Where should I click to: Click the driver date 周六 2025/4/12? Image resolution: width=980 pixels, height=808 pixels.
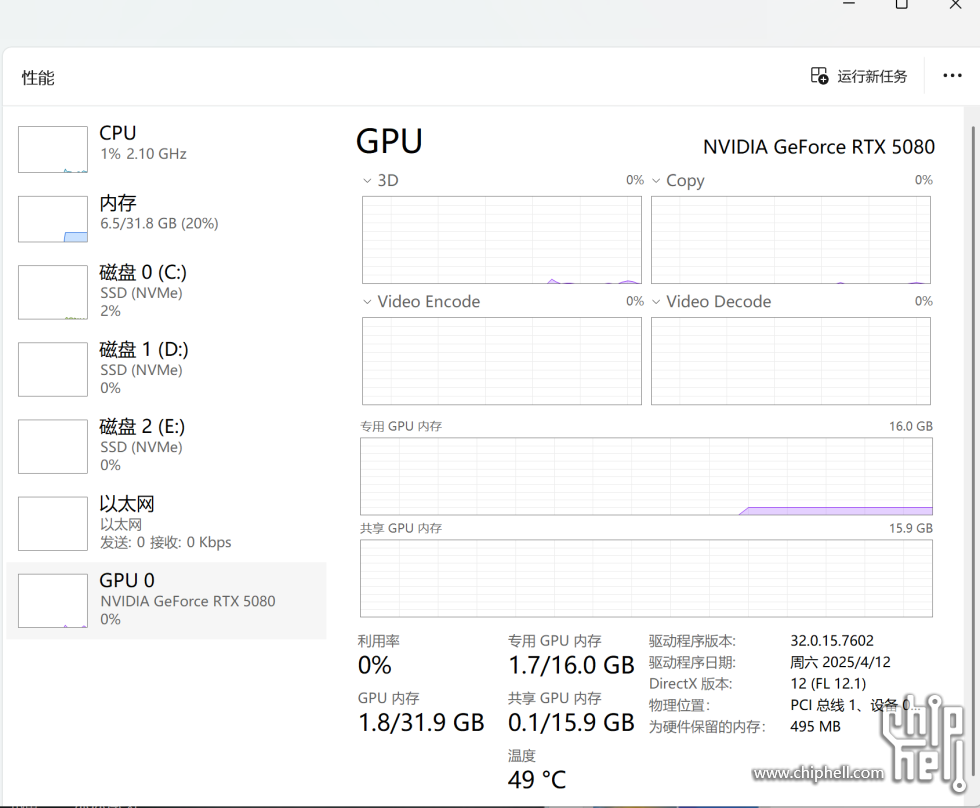tap(840, 662)
